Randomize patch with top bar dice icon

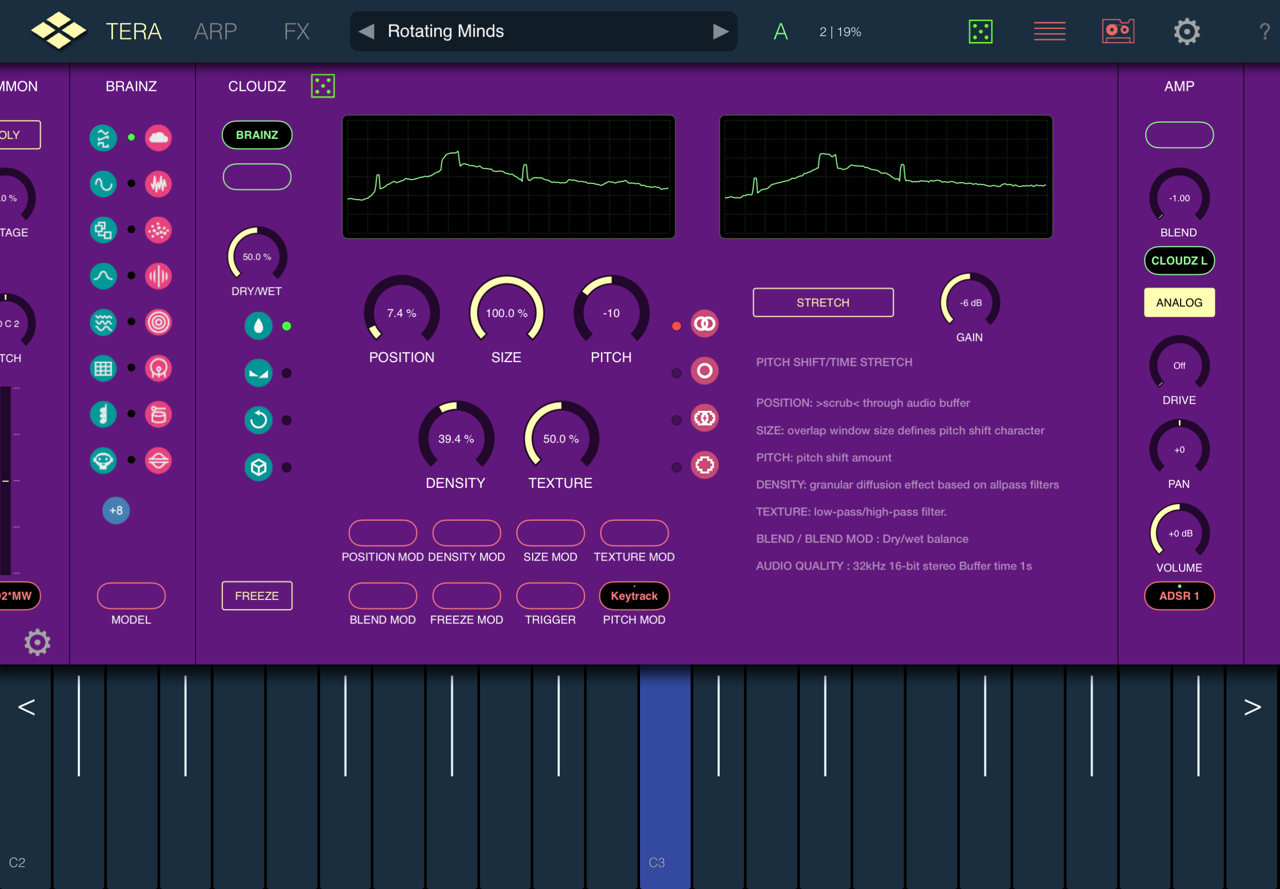coord(981,31)
